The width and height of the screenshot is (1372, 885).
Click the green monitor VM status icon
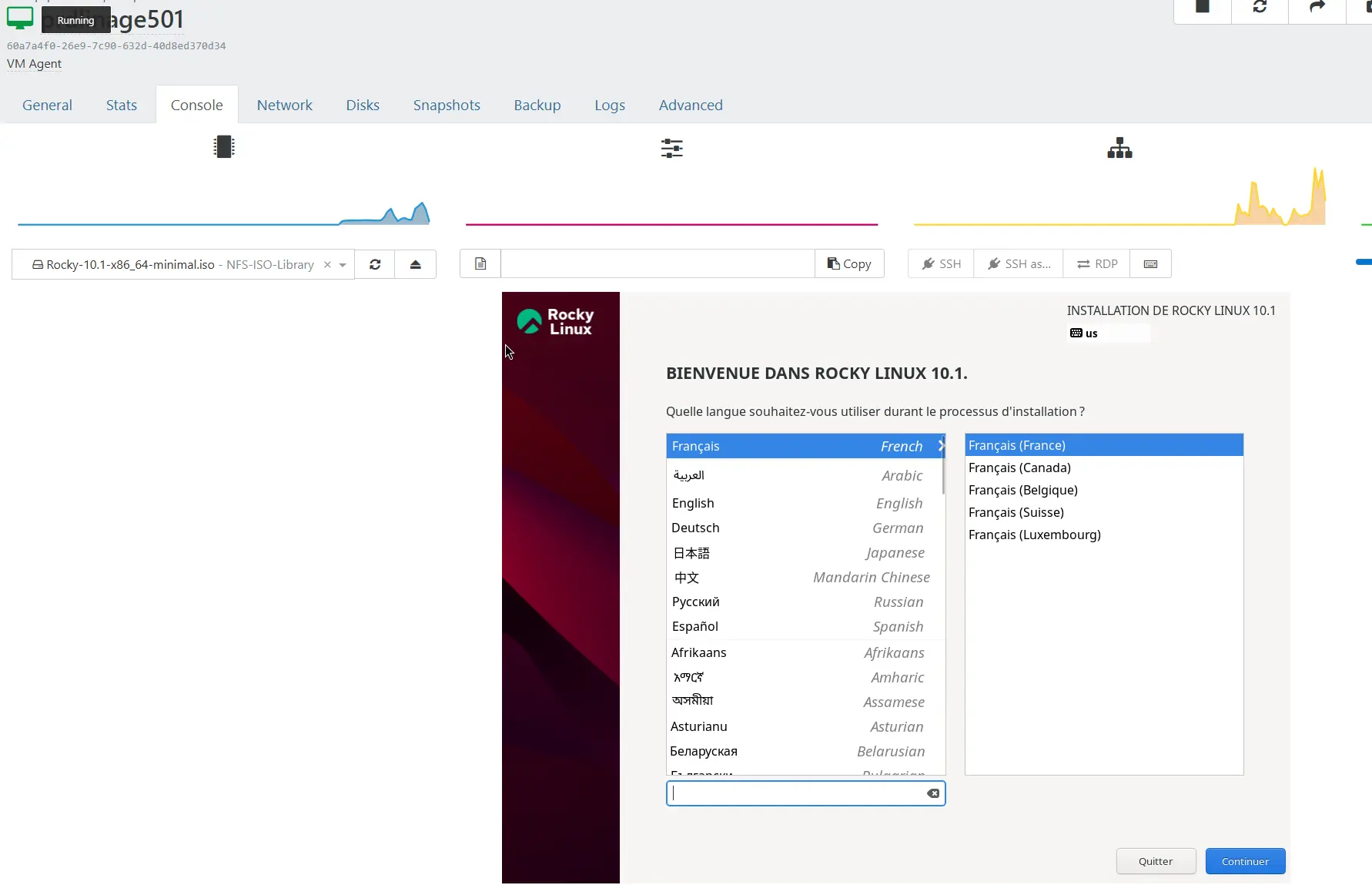click(x=20, y=18)
